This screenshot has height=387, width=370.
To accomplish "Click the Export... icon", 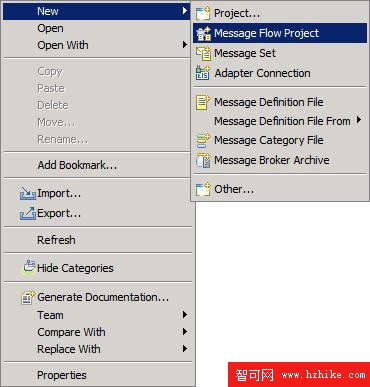I will pos(28,213).
